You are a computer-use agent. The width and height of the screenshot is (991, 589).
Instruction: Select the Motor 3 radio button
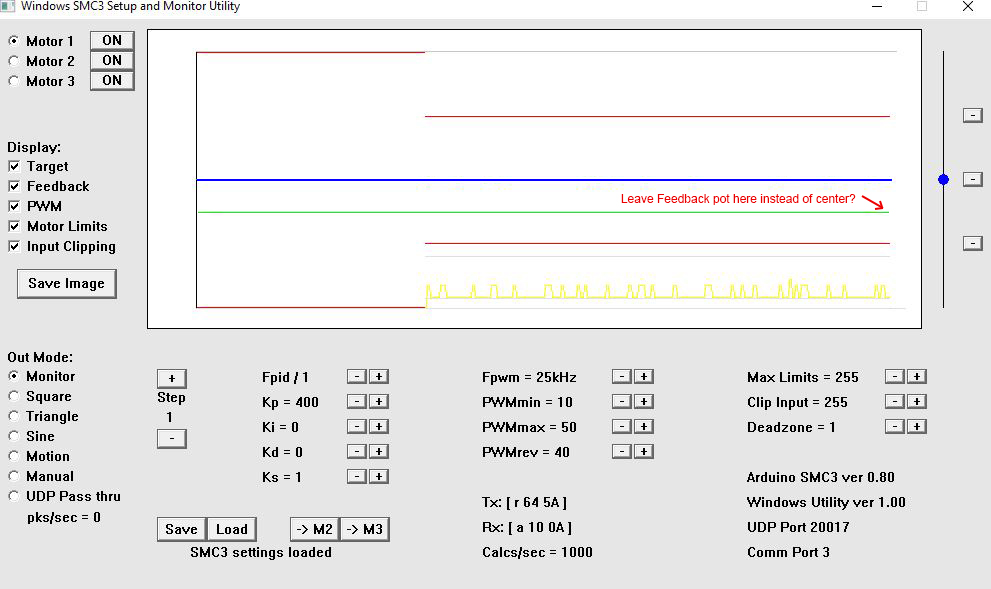pos(13,81)
